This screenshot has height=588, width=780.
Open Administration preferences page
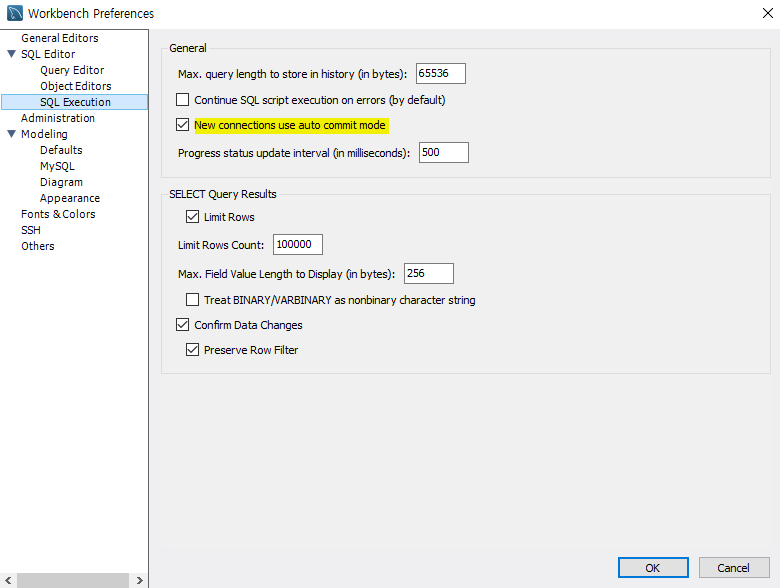coord(58,118)
